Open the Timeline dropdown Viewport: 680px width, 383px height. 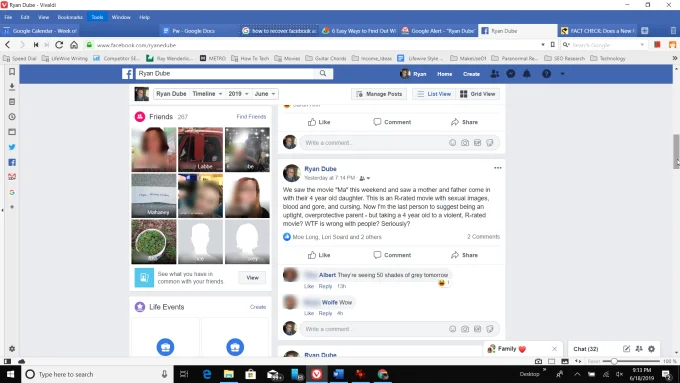(207, 94)
